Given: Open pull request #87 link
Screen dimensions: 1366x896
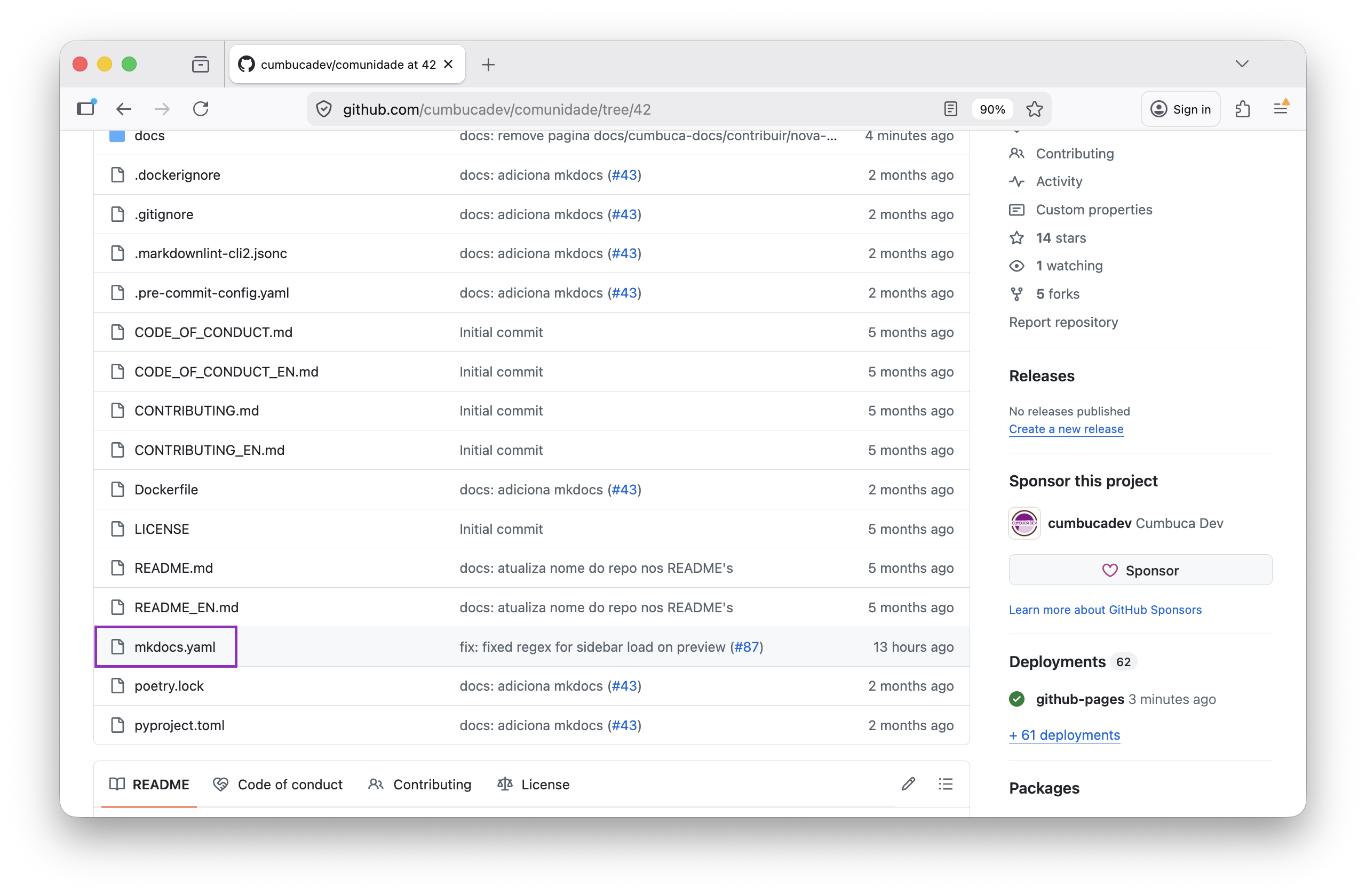Looking at the screenshot, I should [x=746, y=647].
